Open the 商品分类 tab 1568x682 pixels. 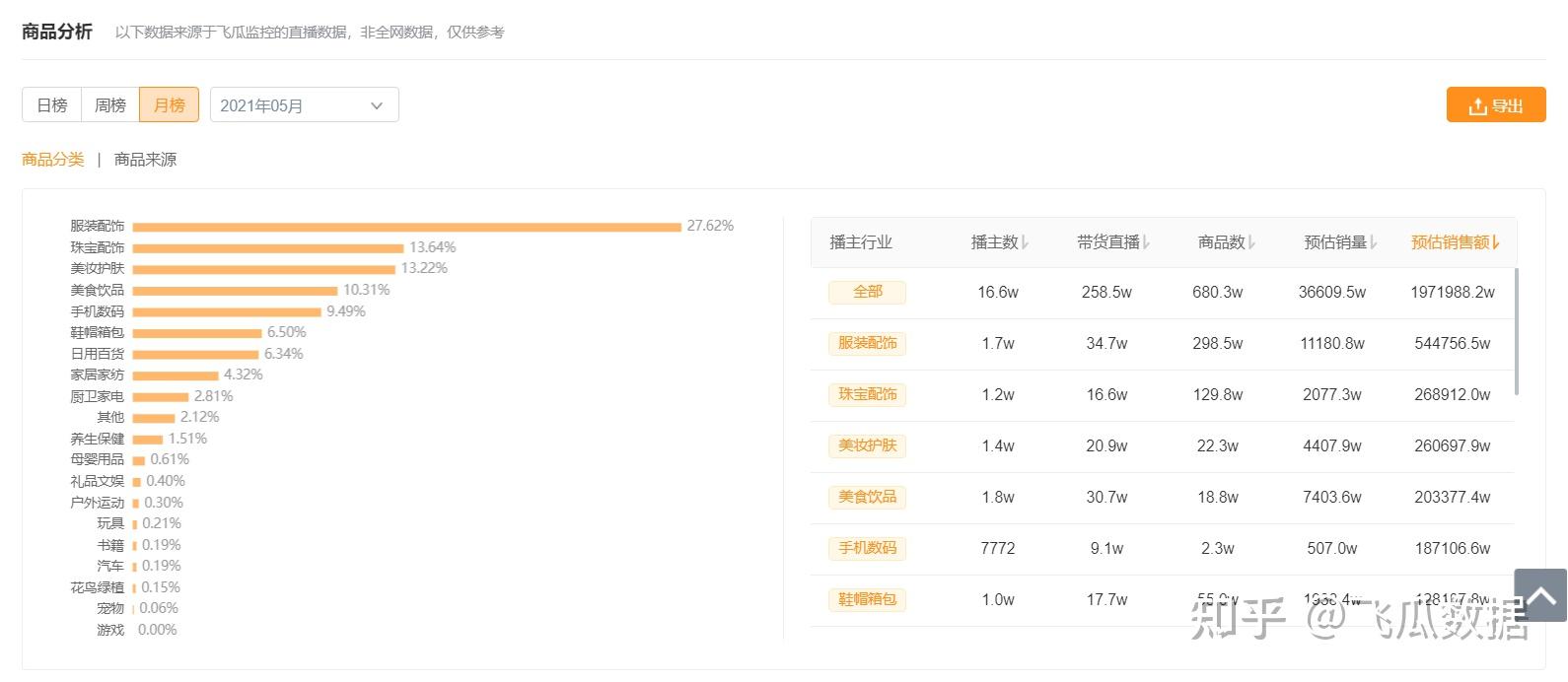pos(53,160)
